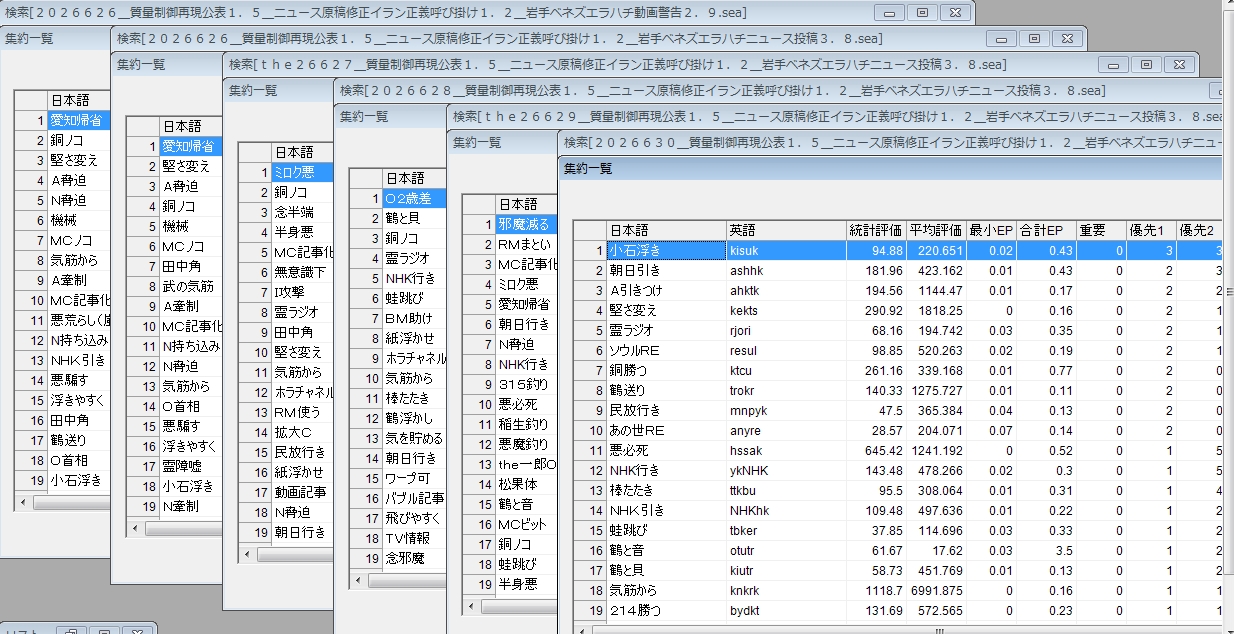Screen dimensions: 1234x634
Task: Sort by the 英語 column header
Action: point(785,230)
